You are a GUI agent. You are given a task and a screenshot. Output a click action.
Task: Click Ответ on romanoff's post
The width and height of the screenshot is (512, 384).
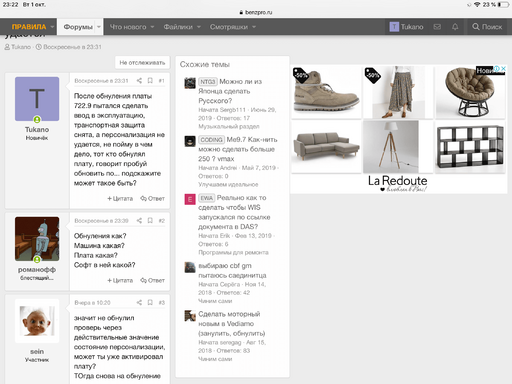152,280
